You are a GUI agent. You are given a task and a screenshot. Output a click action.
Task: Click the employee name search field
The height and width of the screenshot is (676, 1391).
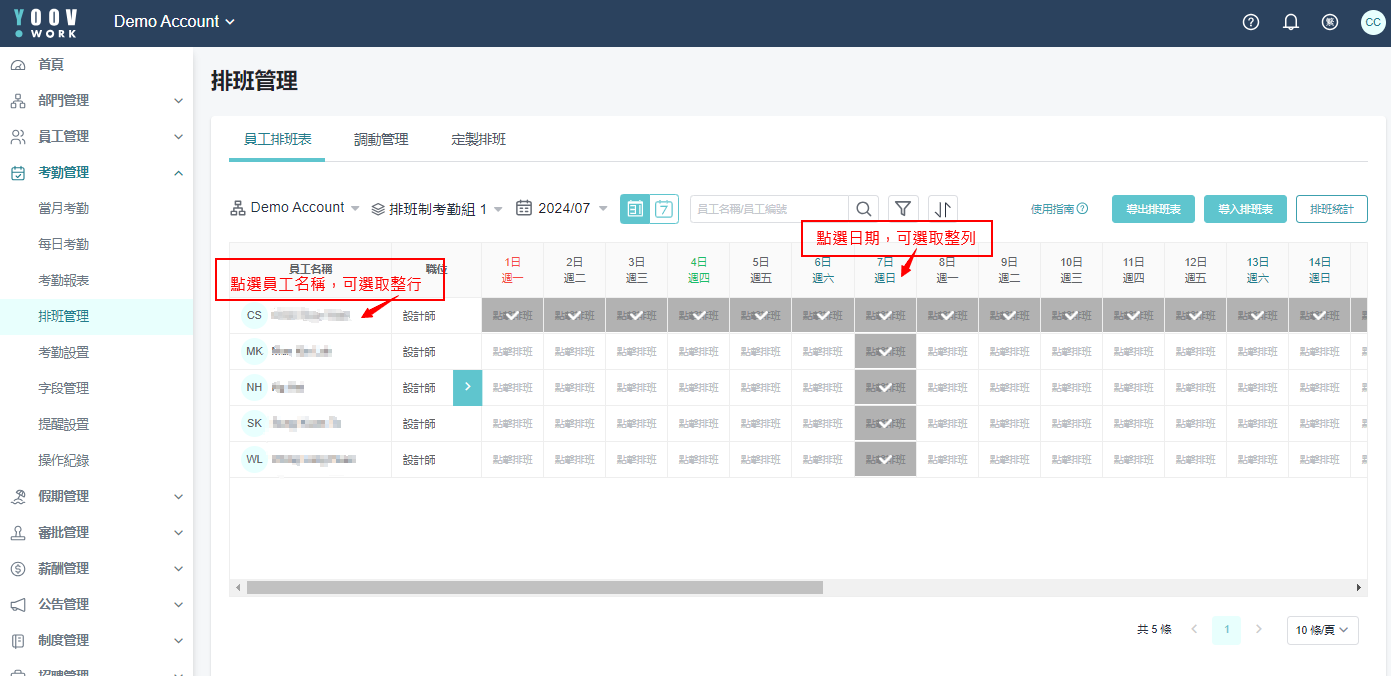point(768,209)
